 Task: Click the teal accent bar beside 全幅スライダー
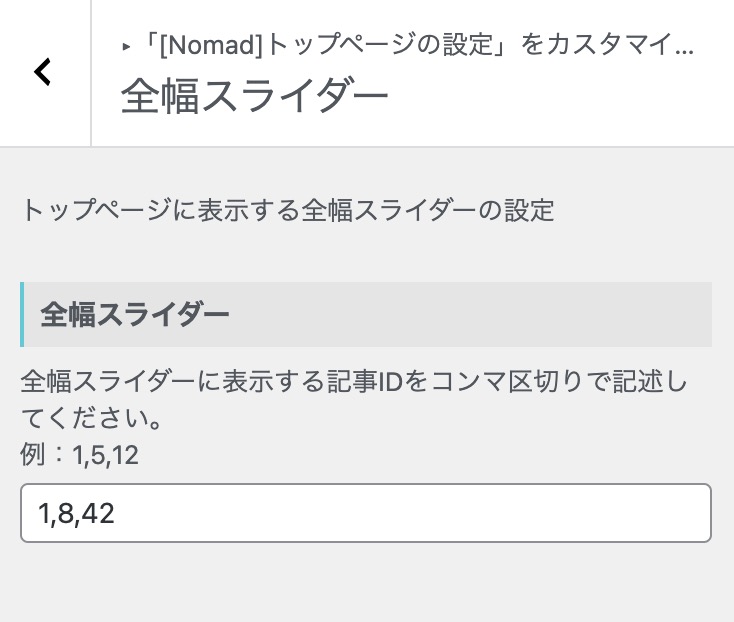[22, 315]
